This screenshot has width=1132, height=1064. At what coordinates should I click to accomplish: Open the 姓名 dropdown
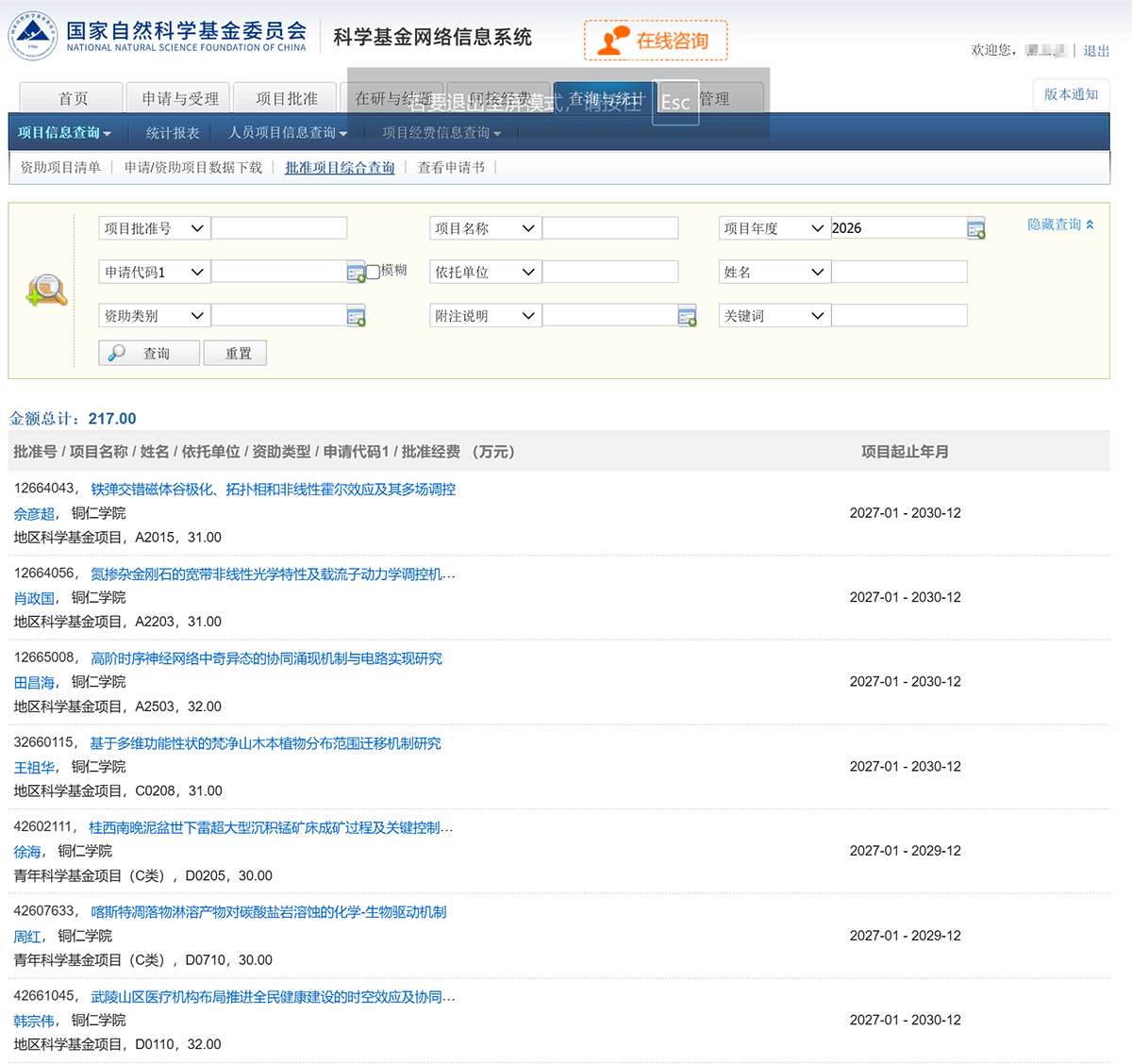[774, 272]
